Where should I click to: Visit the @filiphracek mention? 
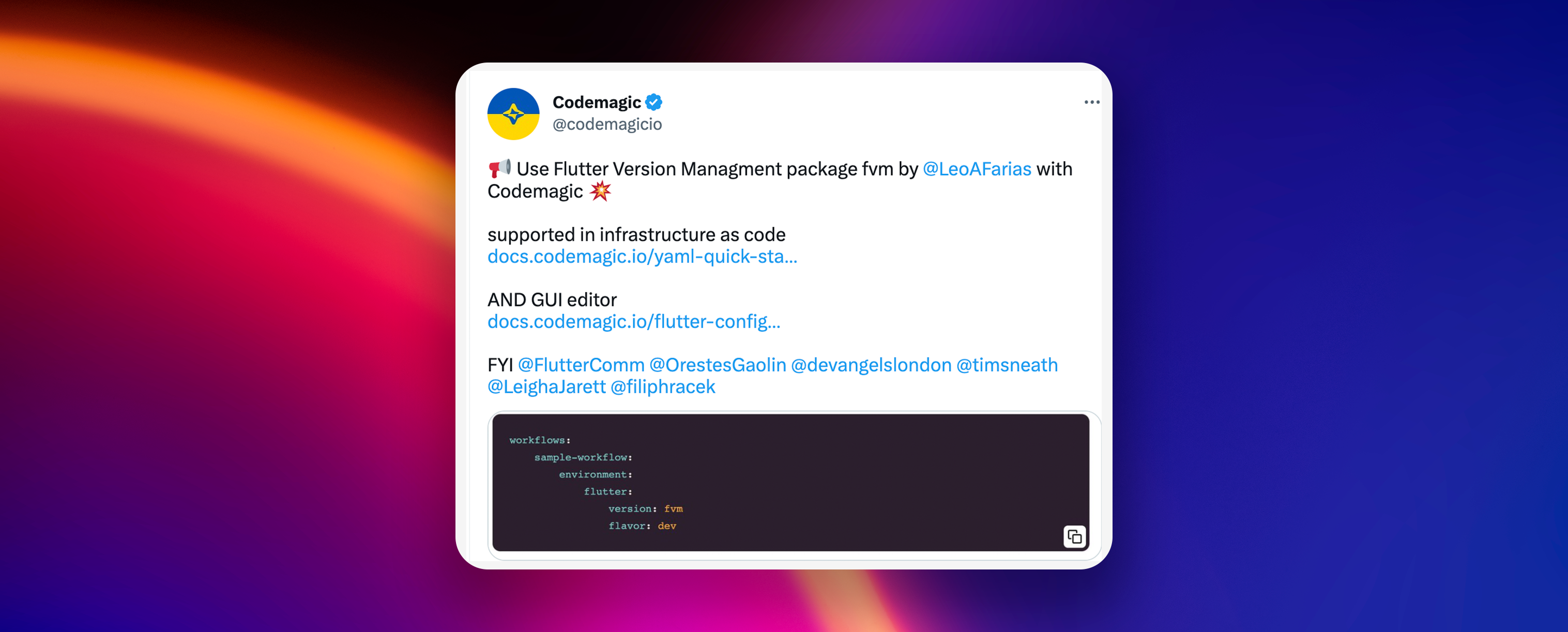(663, 387)
